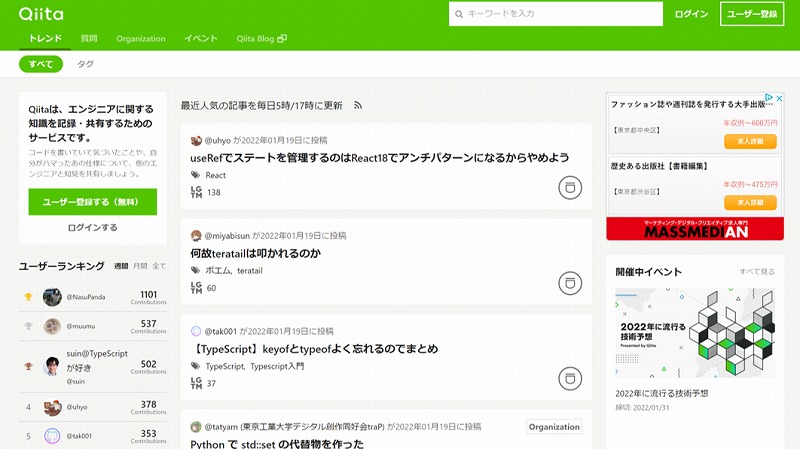Open Python で std::set の代替物 article
The width and height of the screenshot is (800, 449).
point(277,443)
